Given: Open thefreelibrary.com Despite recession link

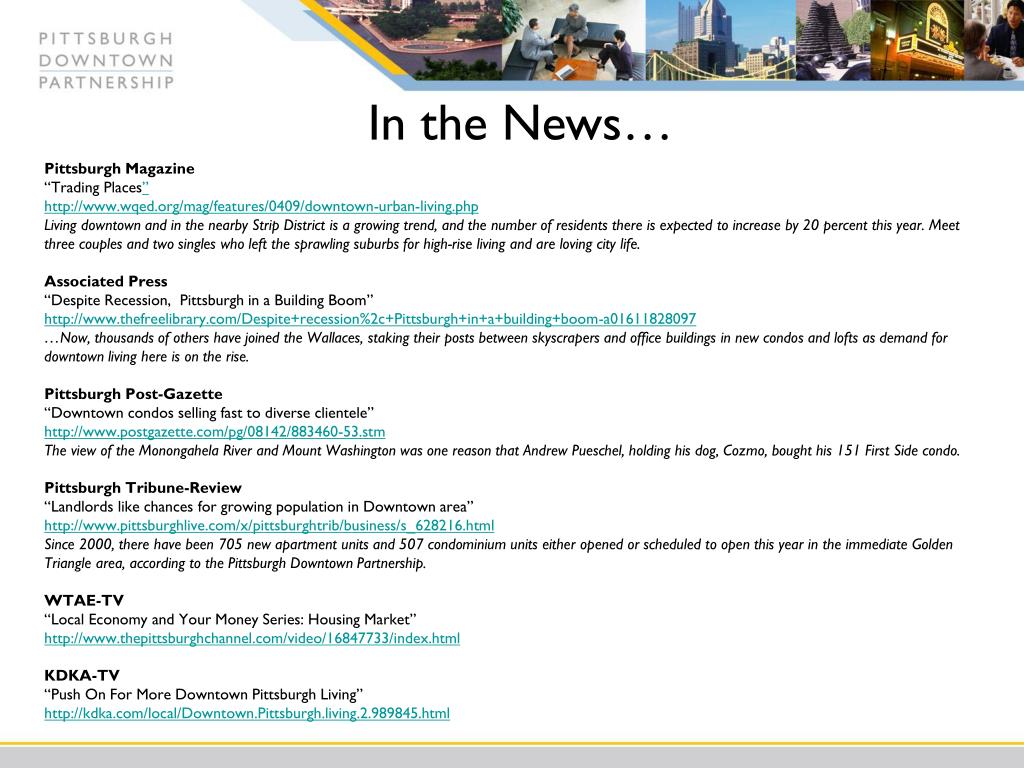Looking at the screenshot, I should (370, 319).
